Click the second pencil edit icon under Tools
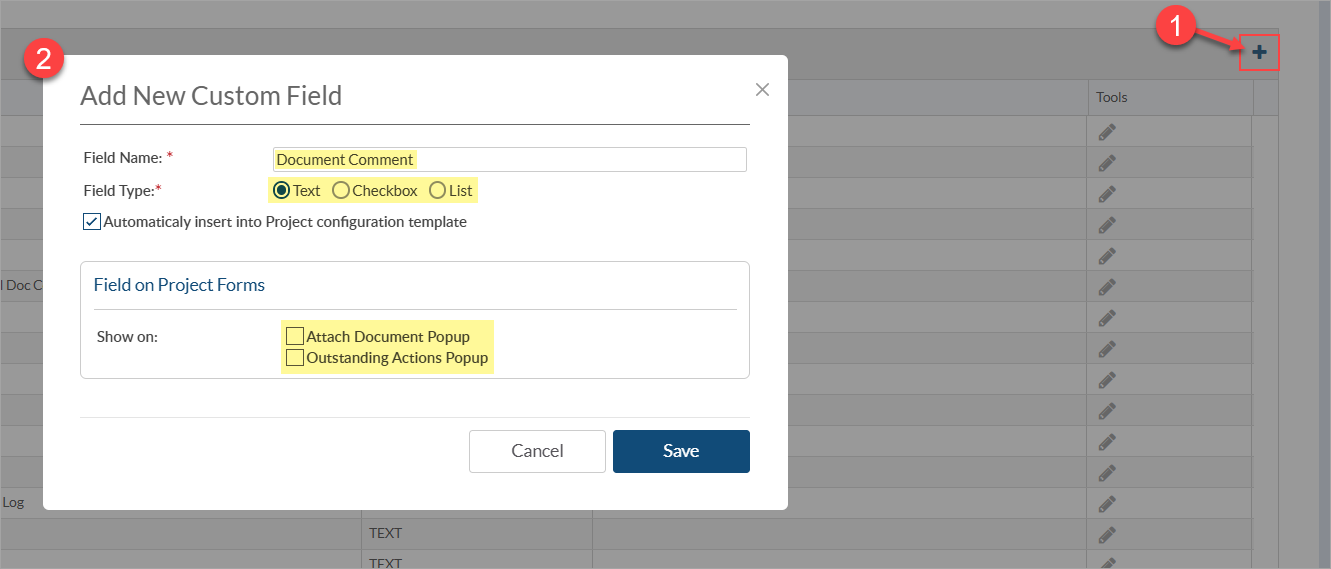Image resolution: width=1331 pixels, height=569 pixels. pos(1106,163)
